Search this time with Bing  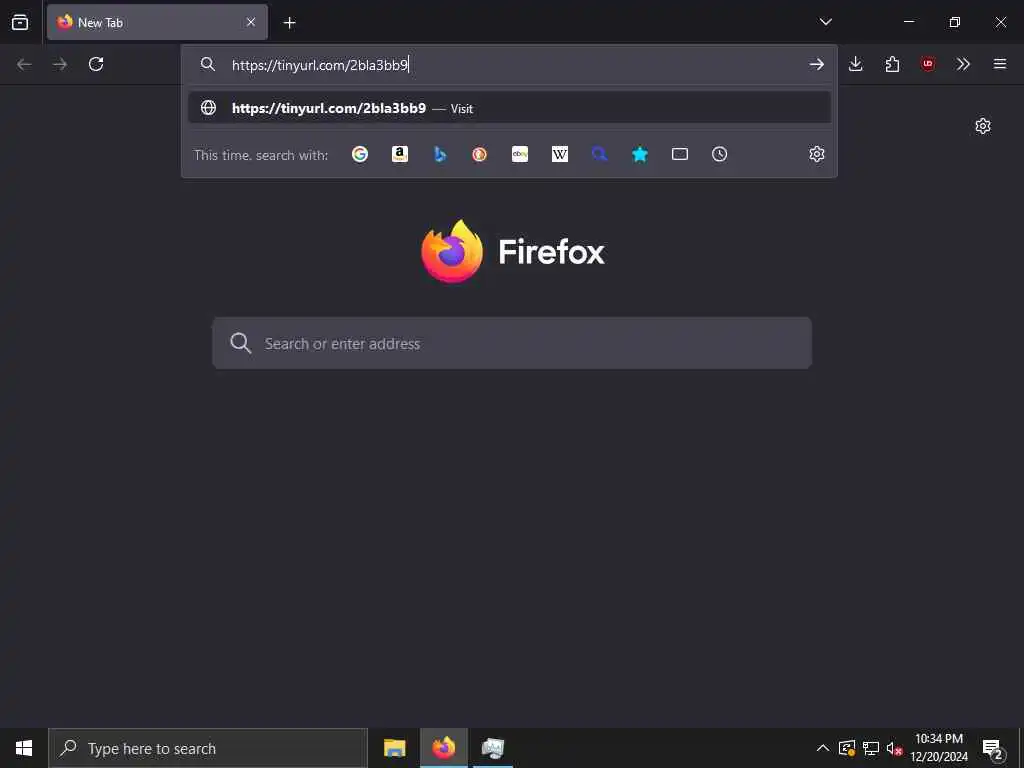[x=440, y=154]
